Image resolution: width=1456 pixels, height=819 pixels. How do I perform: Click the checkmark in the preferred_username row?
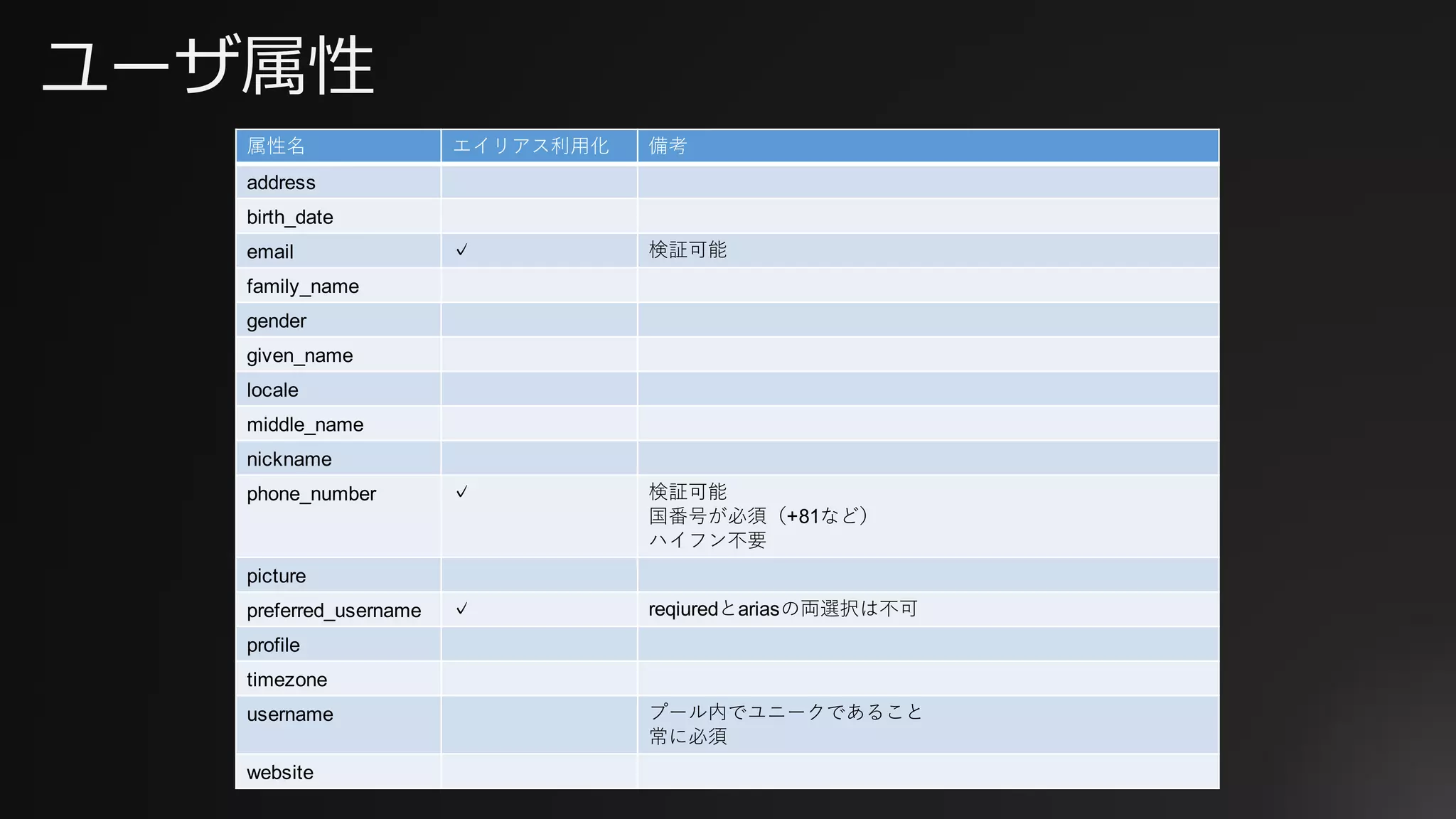point(461,609)
